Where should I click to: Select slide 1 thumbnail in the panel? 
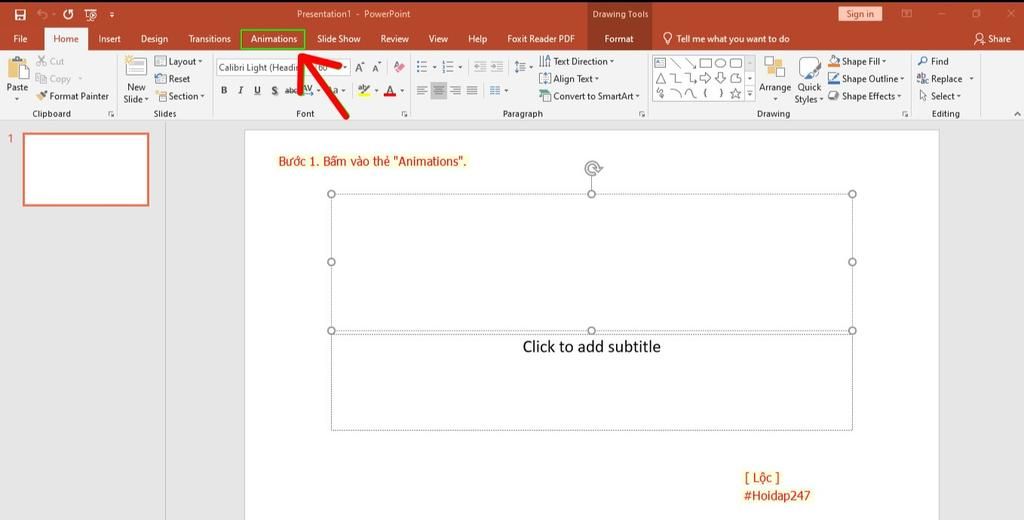point(86,169)
